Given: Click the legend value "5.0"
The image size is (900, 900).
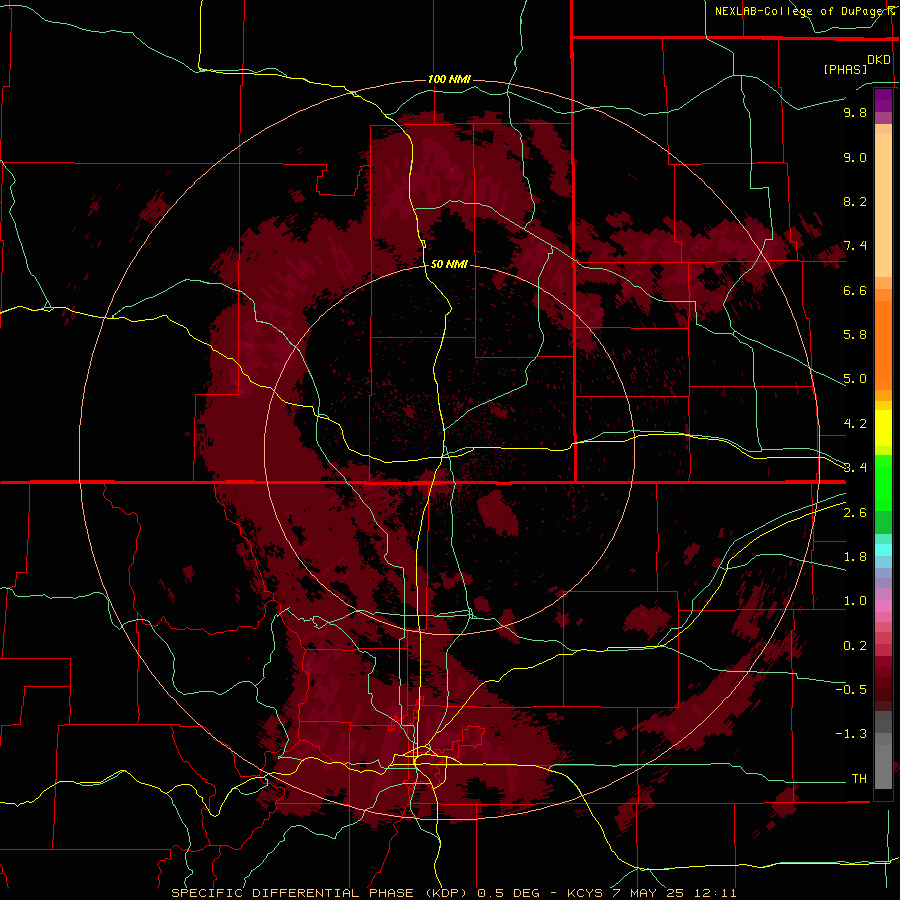Looking at the screenshot, I should (855, 379).
